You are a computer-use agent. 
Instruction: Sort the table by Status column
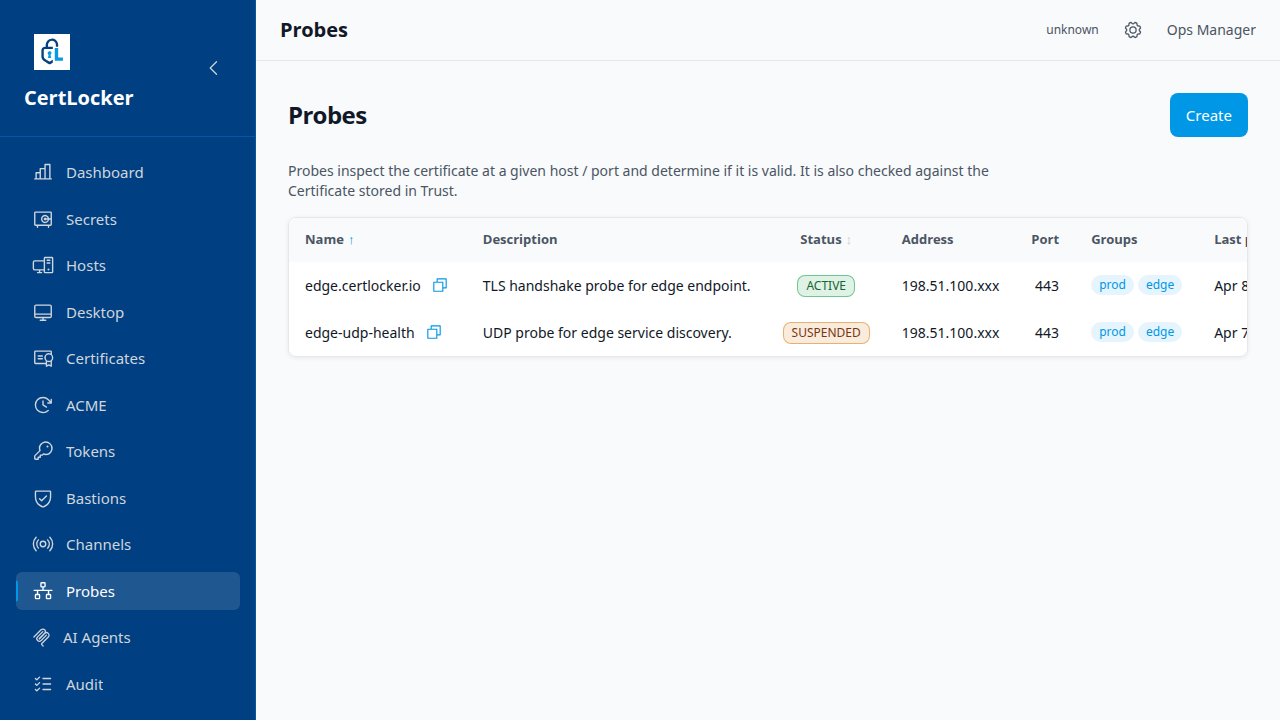click(x=826, y=240)
